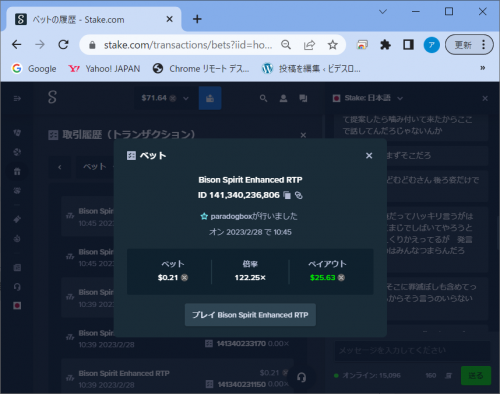500x394 pixels.
Task: Click the プレイ Bison Spirit Enhanced RTP button
Action: pos(250,315)
